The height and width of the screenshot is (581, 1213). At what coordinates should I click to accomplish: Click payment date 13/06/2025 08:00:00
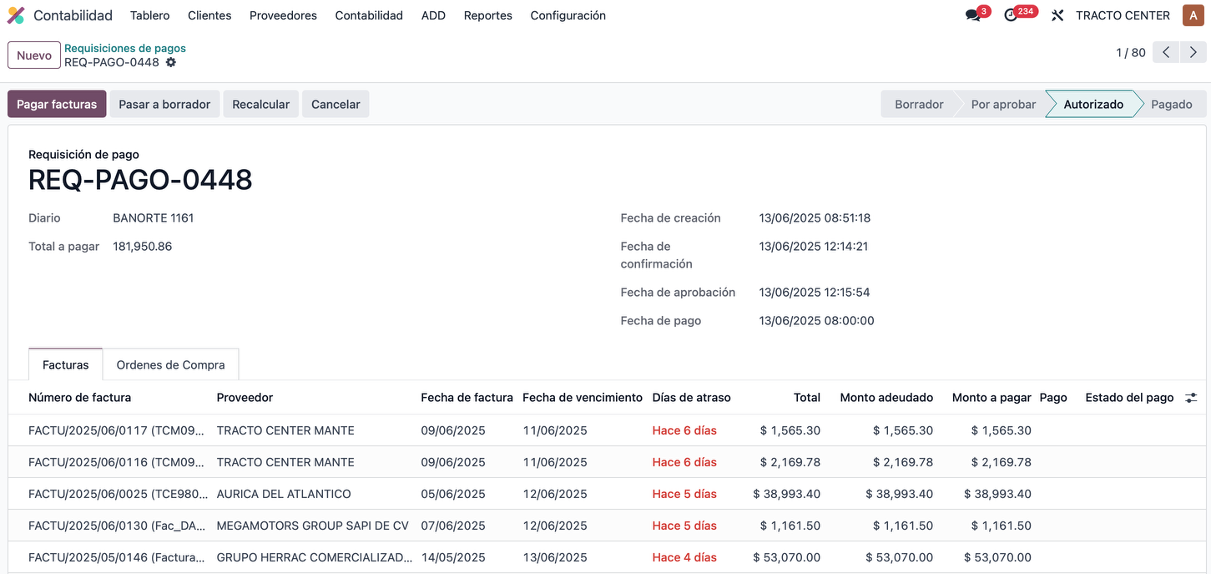(817, 321)
